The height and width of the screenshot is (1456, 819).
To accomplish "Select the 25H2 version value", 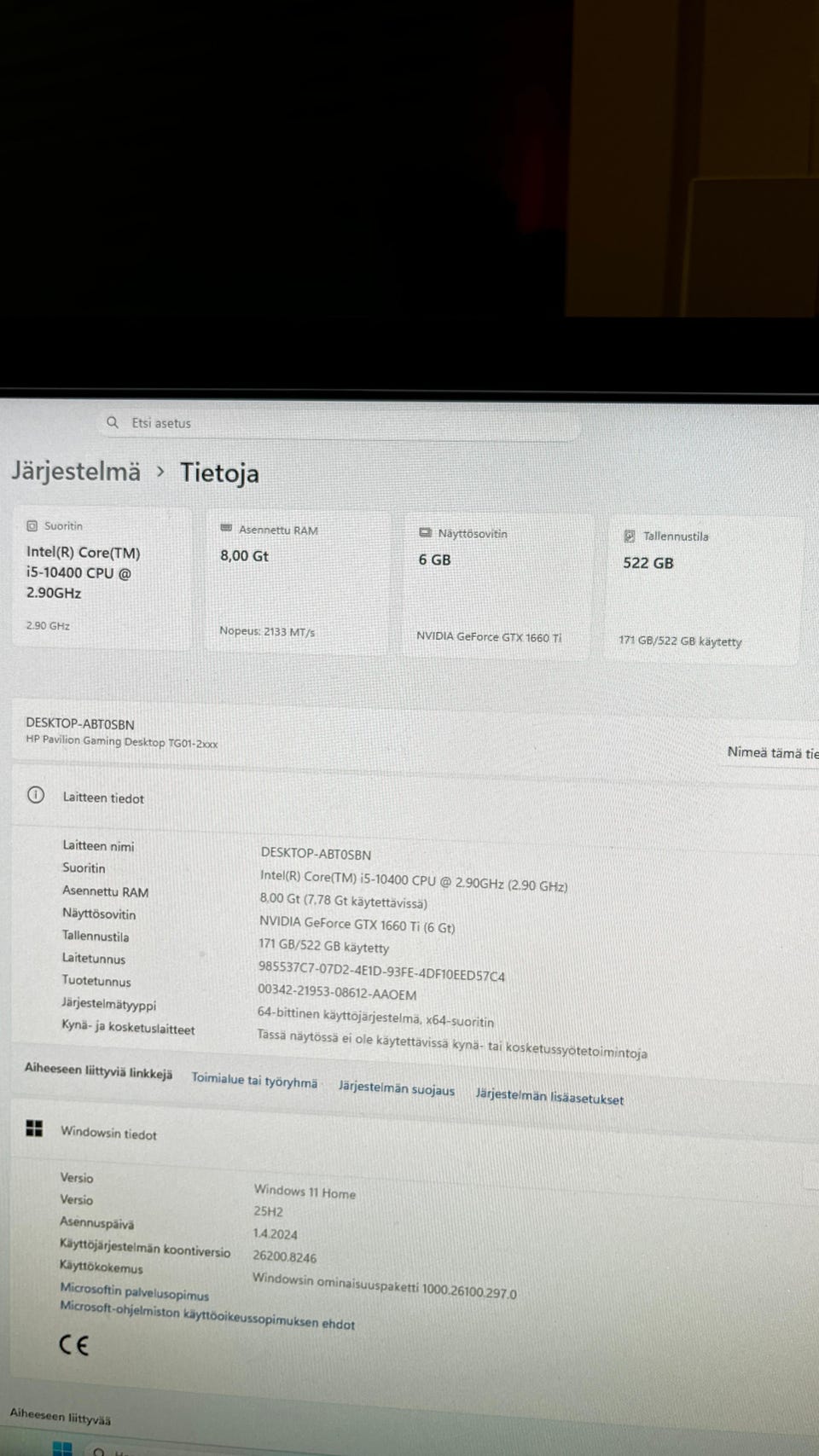I will [x=268, y=1211].
